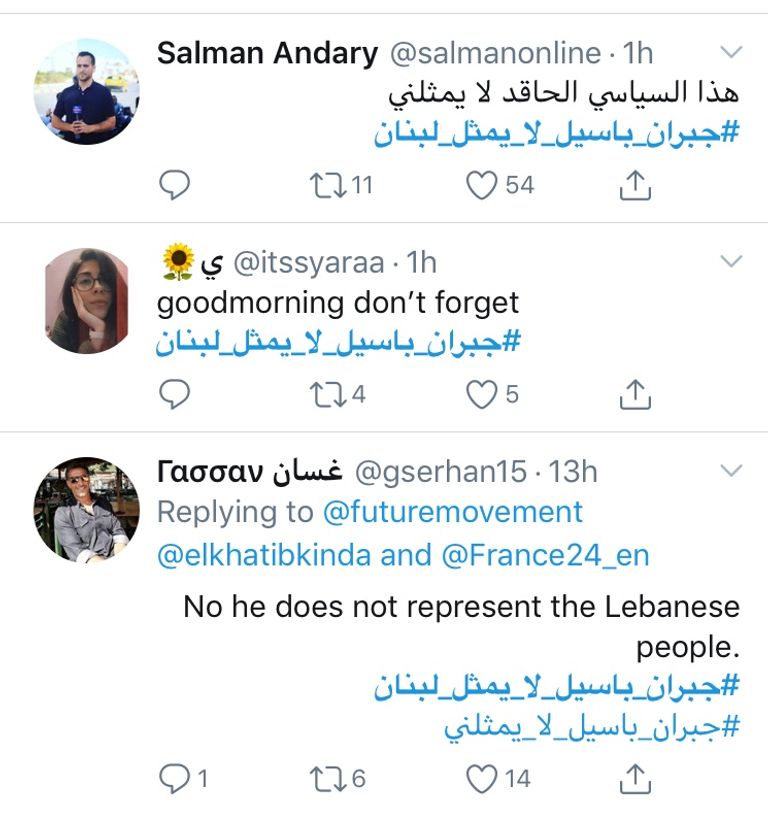
Task: Open the @futuremovement profile link
Action: (x=455, y=511)
